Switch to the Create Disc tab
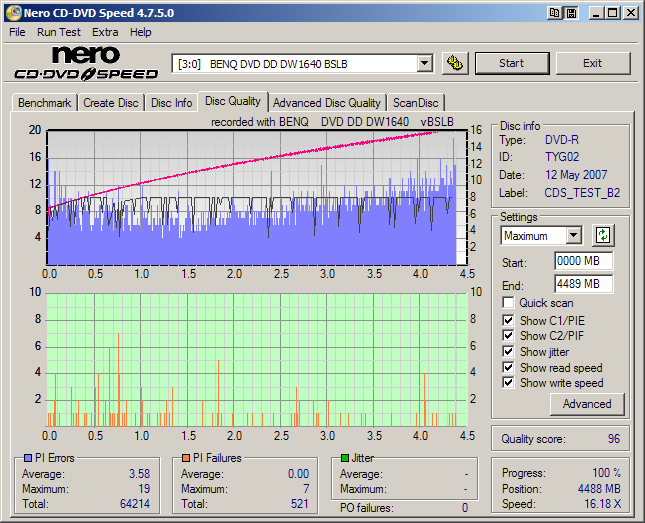The width and height of the screenshot is (645, 523). [x=111, y=103]
